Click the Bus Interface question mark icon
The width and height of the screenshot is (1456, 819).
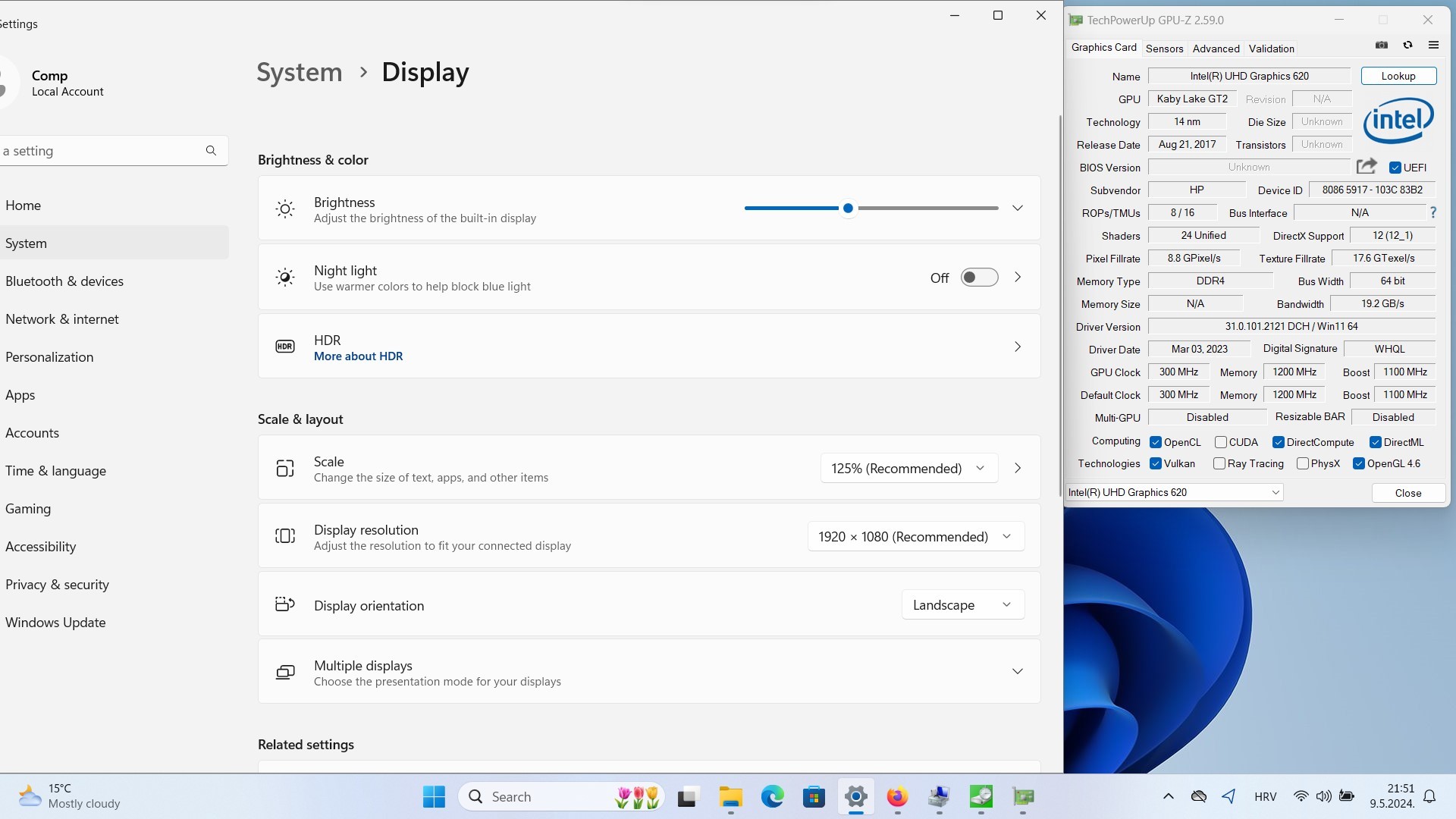point(1433,213)
